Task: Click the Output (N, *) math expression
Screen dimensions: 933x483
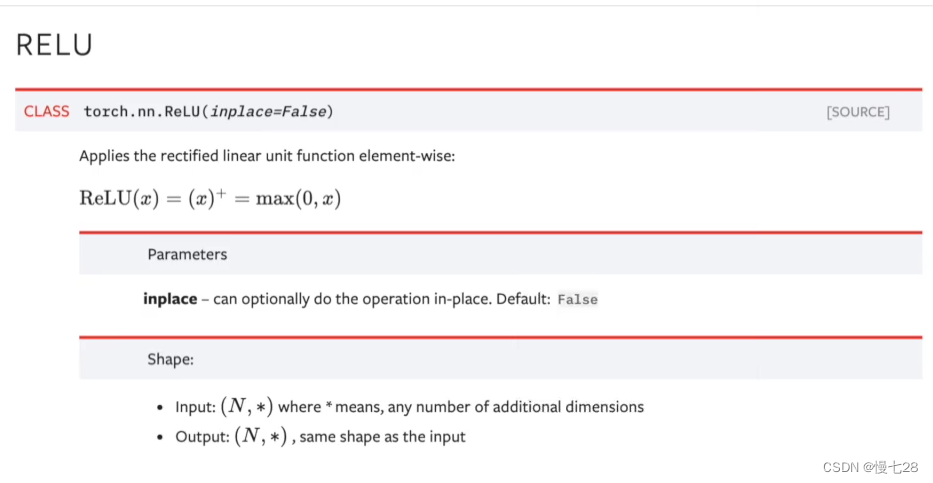Action: pyautogui.click(x=261, y=436)
